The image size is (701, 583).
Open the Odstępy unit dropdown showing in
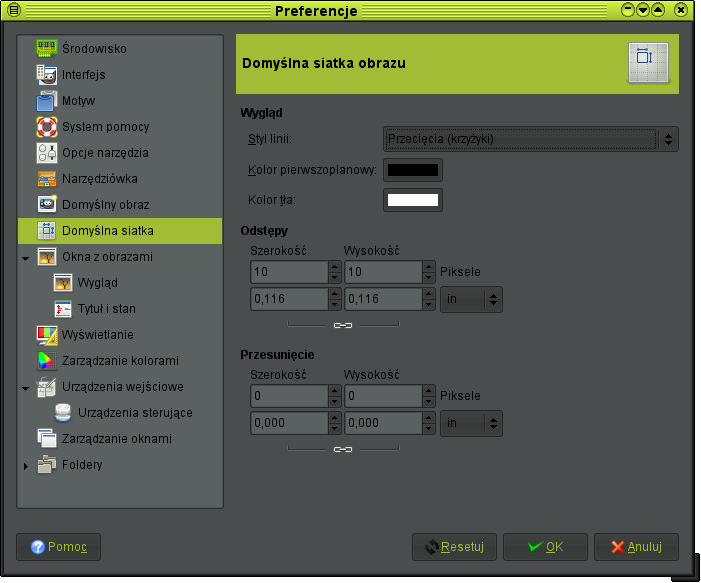point(471,298)
